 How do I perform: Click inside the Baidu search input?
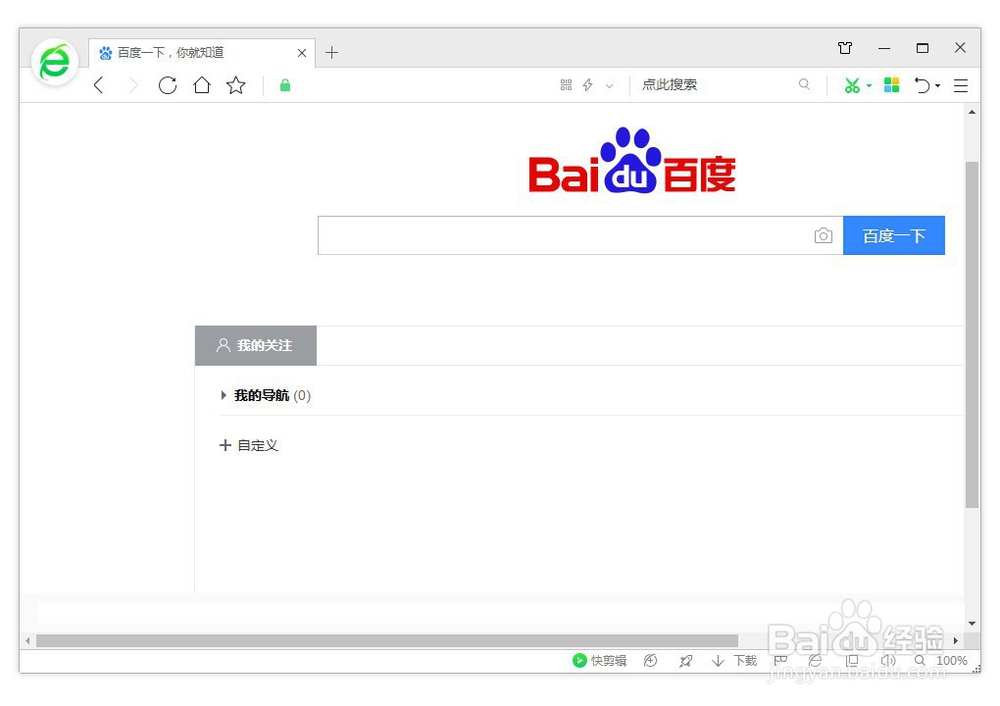pos(564,235)
